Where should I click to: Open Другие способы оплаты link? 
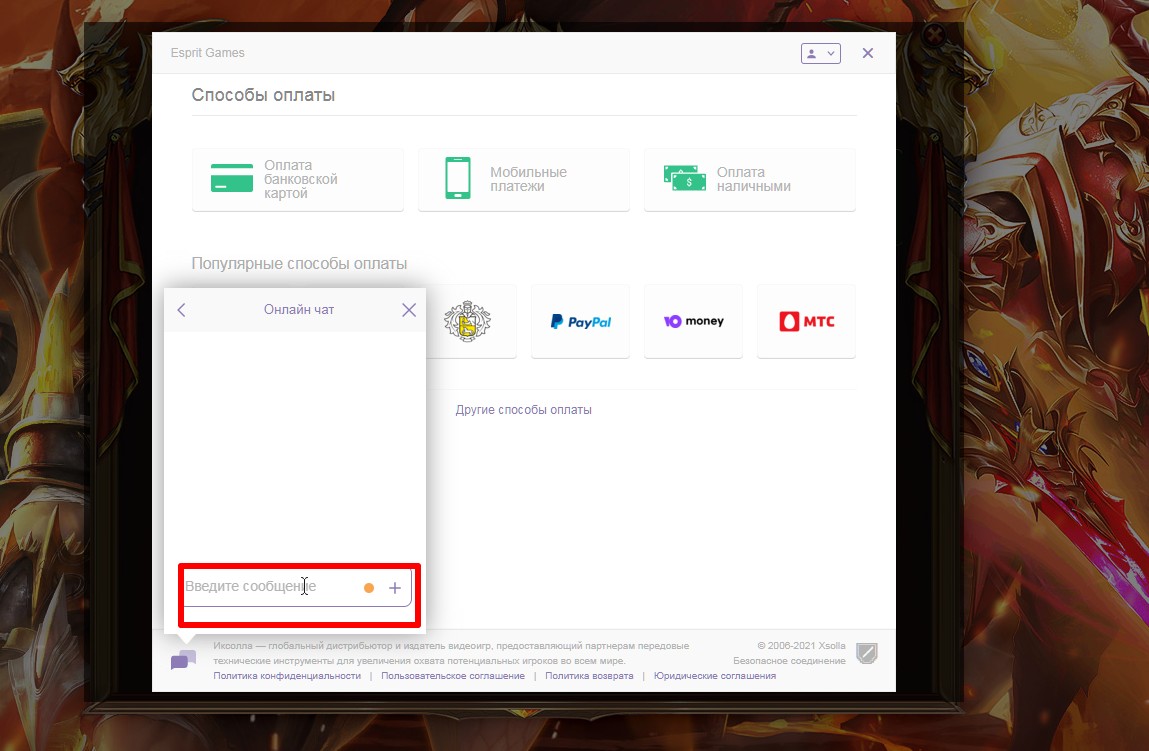[523, 410]
